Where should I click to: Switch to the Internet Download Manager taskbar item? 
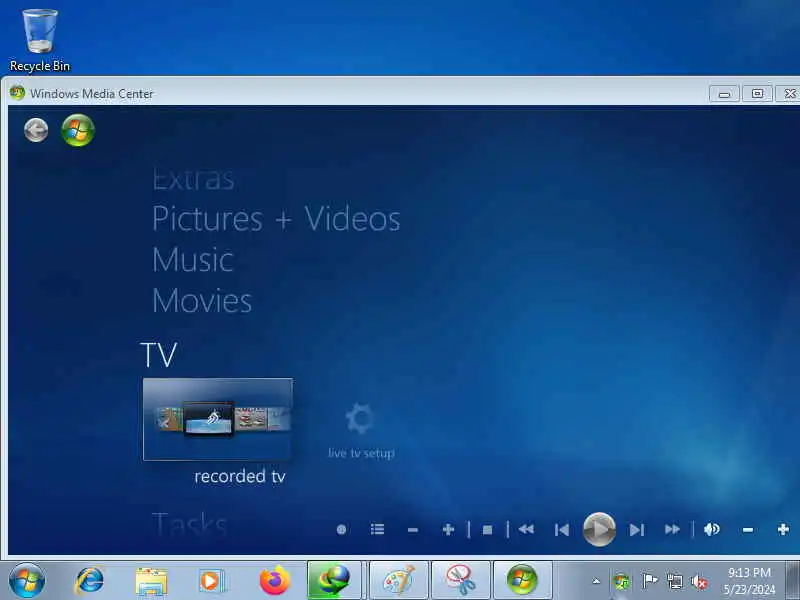point(335,581)
